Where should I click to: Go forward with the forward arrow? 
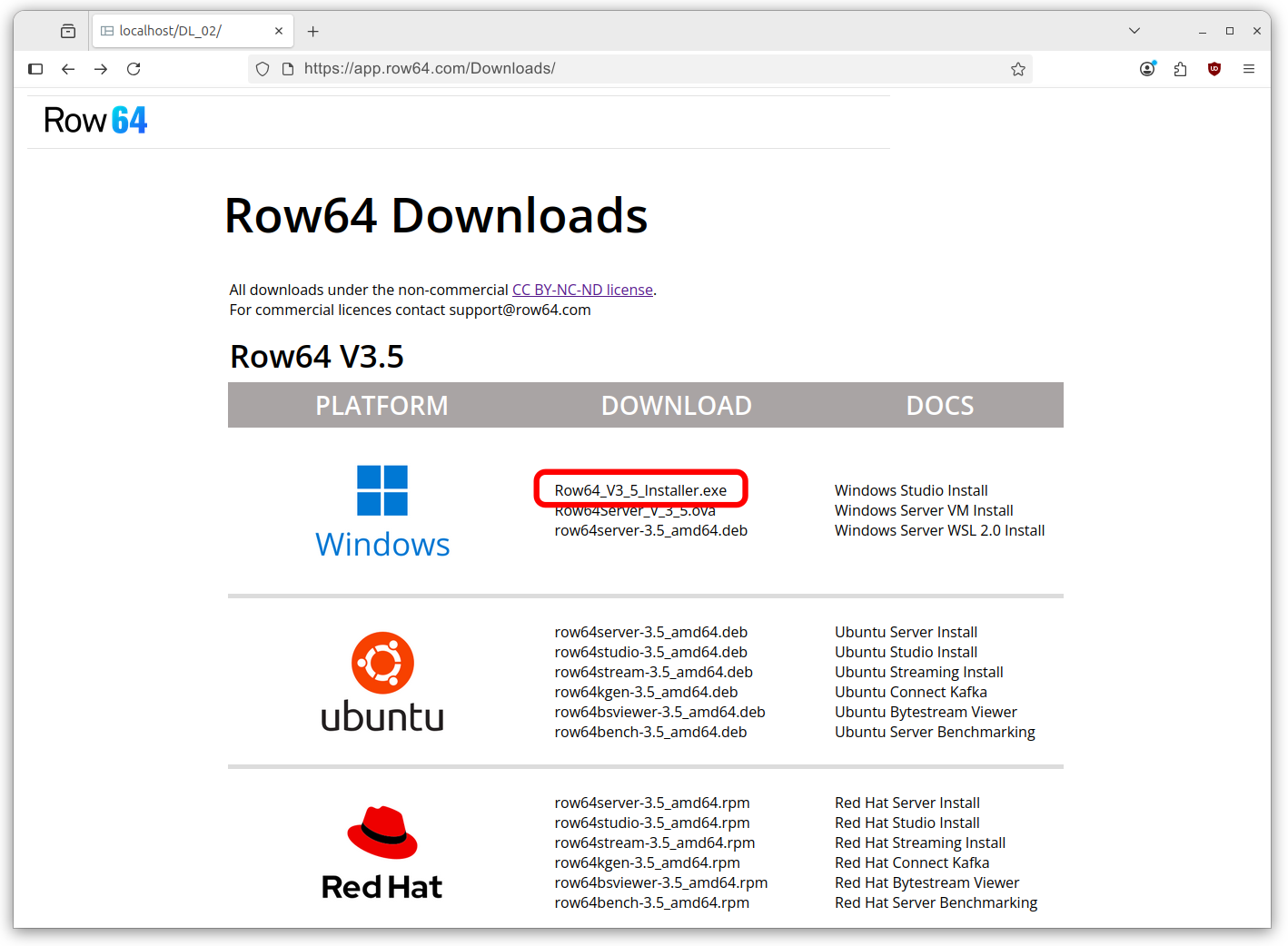[x=101, y=69]
